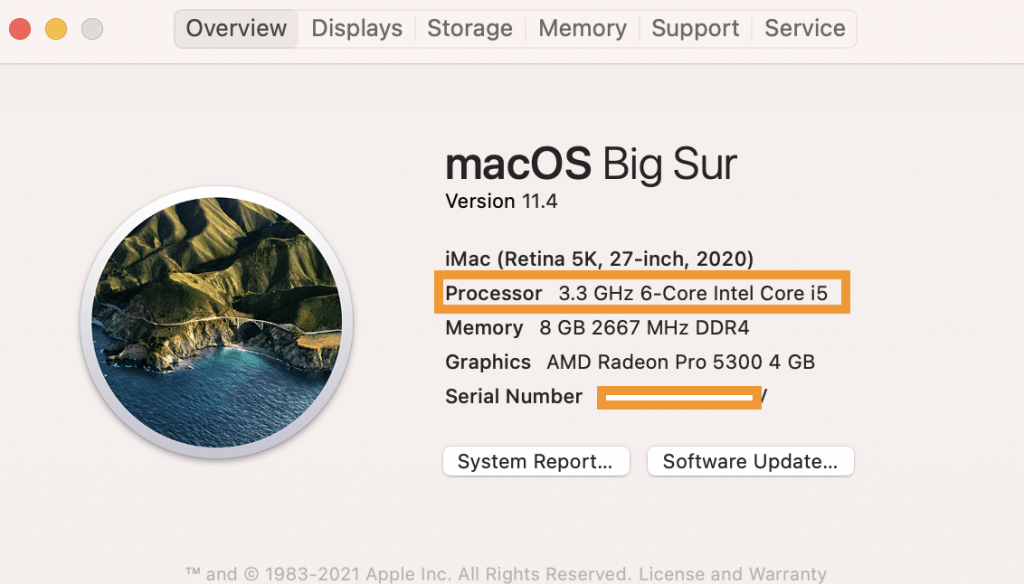Click the yellow minimize window button
1024x584 pixels.
(x=55, y=29)
